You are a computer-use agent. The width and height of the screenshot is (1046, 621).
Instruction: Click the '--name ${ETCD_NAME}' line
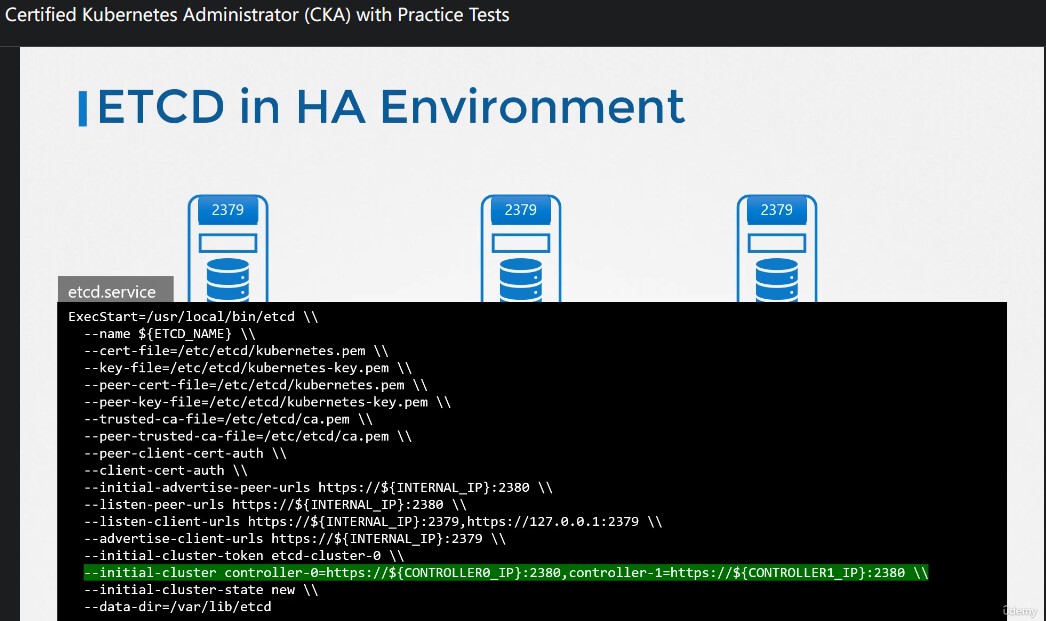coord(169,334)
